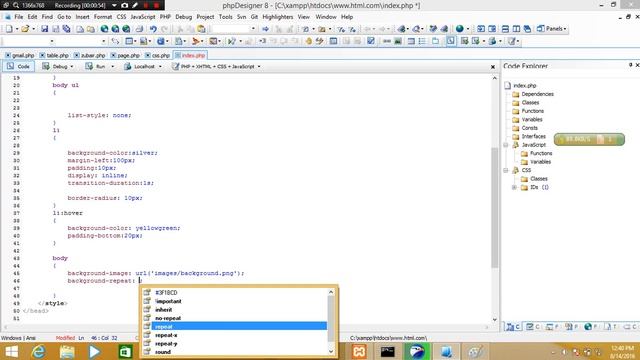Click the checkbox form icon in second toolbar
640x360 pixels.
[371, 41]
